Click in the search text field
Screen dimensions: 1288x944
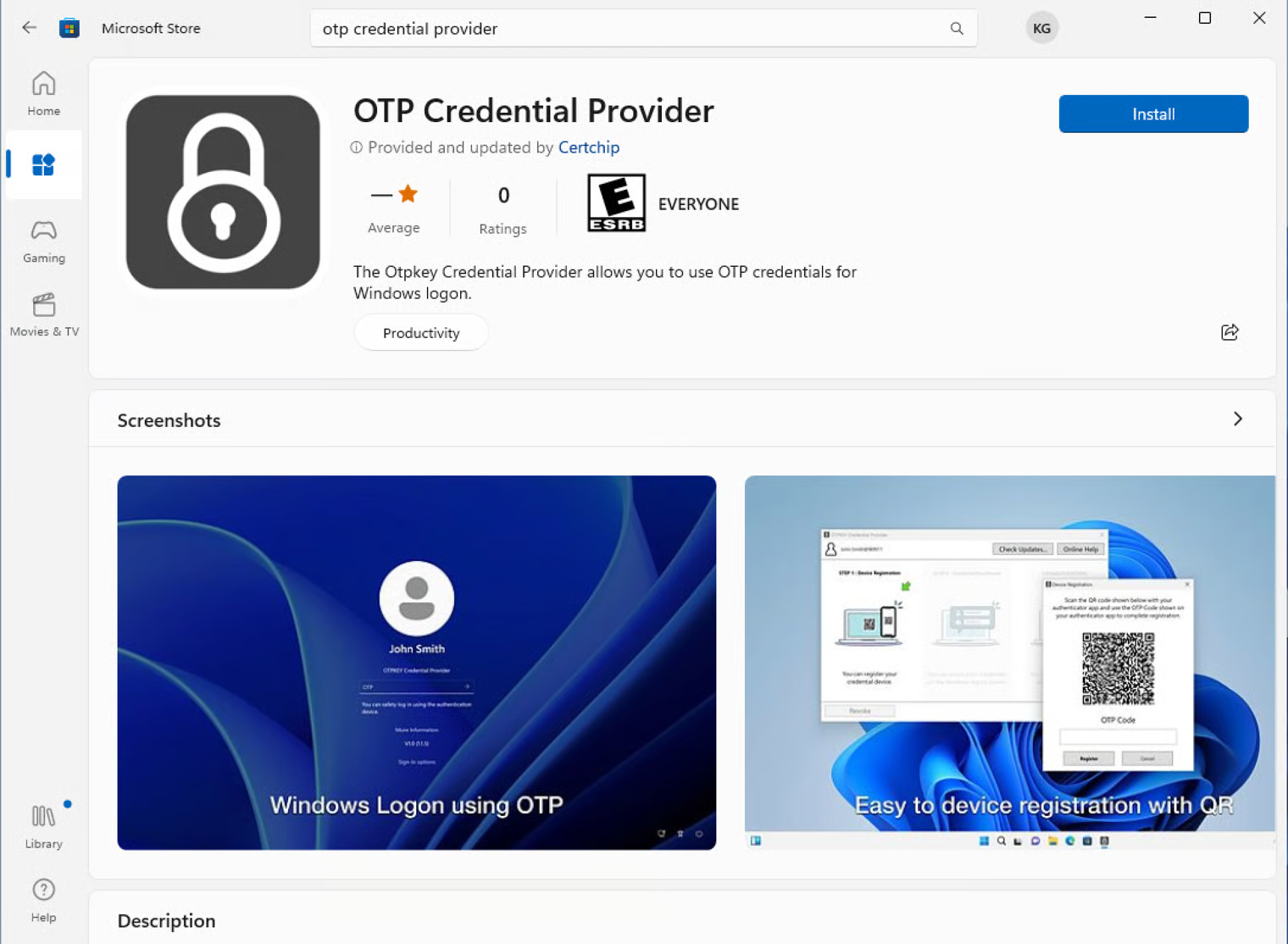click(627, 29)
